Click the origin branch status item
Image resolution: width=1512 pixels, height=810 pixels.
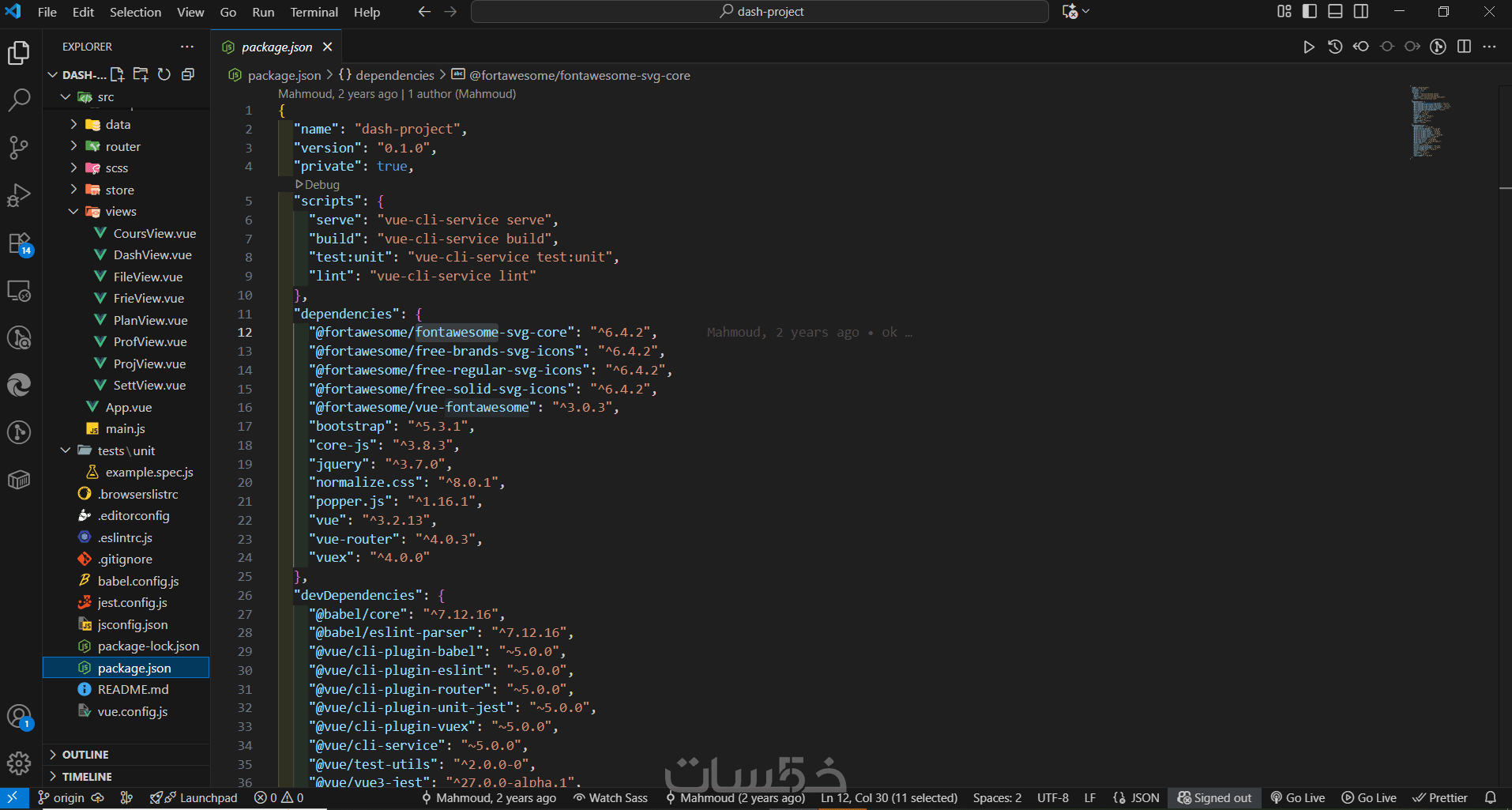pyautogui.click(x=61, y=798)
